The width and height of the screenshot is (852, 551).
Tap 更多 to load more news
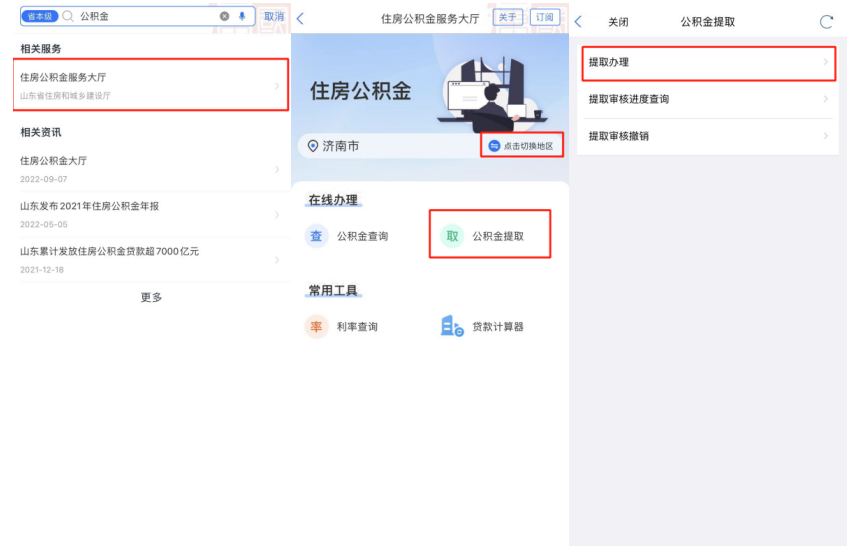point(151,297)
